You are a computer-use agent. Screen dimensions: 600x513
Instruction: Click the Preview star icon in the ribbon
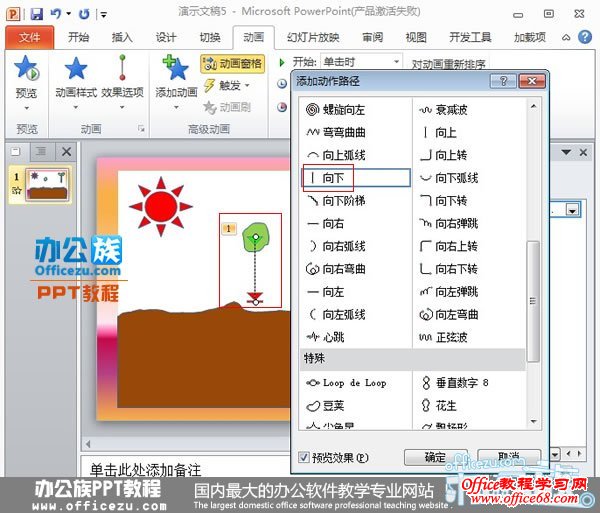(26, 69)
